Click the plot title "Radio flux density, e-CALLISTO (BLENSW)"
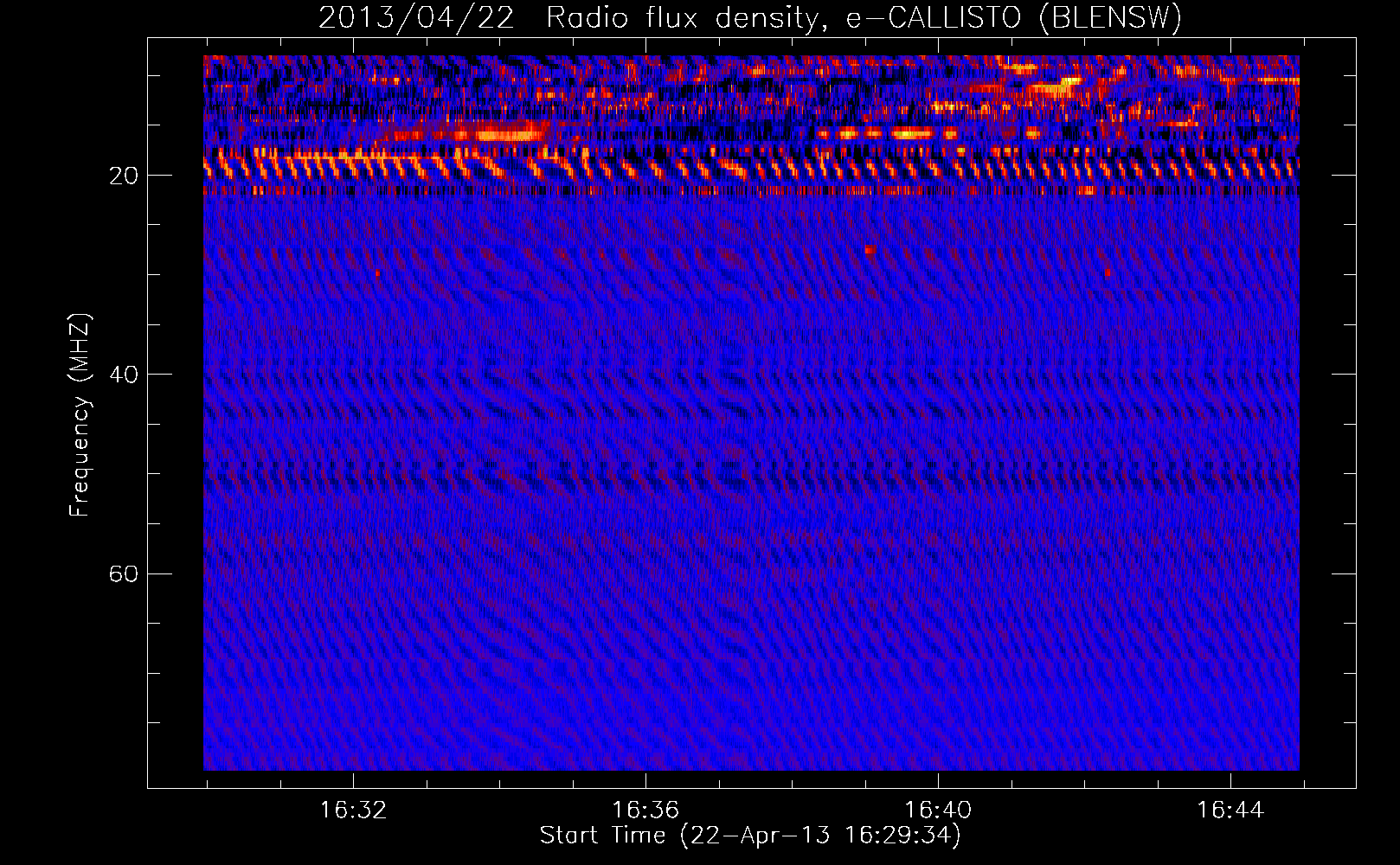The image size is (1400, 865). tap(864, 18)
